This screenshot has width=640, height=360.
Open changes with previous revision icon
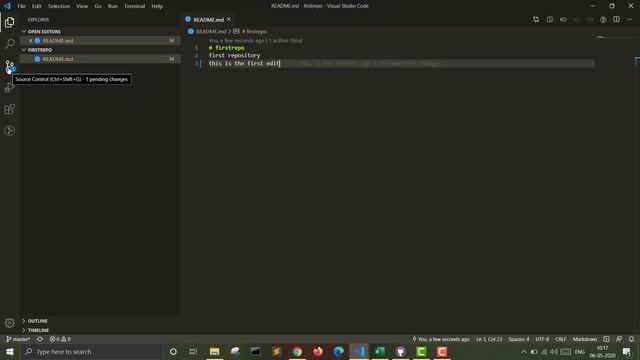(x=563, y=20)
